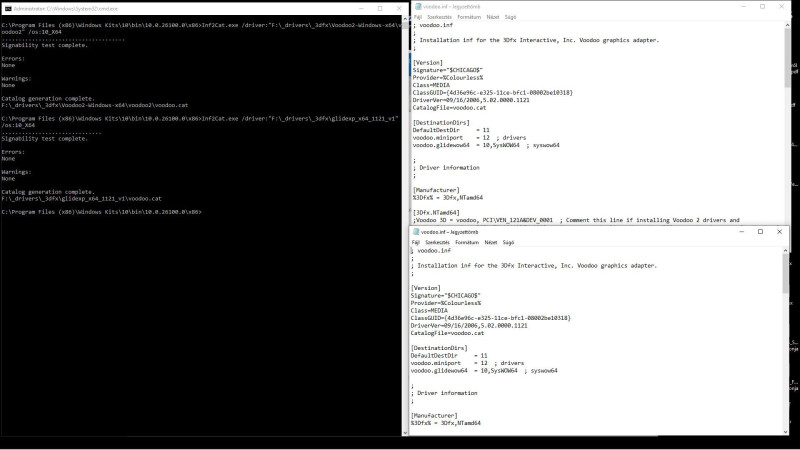Click 'Class=MEDIA' line in upper Notepad

pyautogui.click(x=431, y=85)
